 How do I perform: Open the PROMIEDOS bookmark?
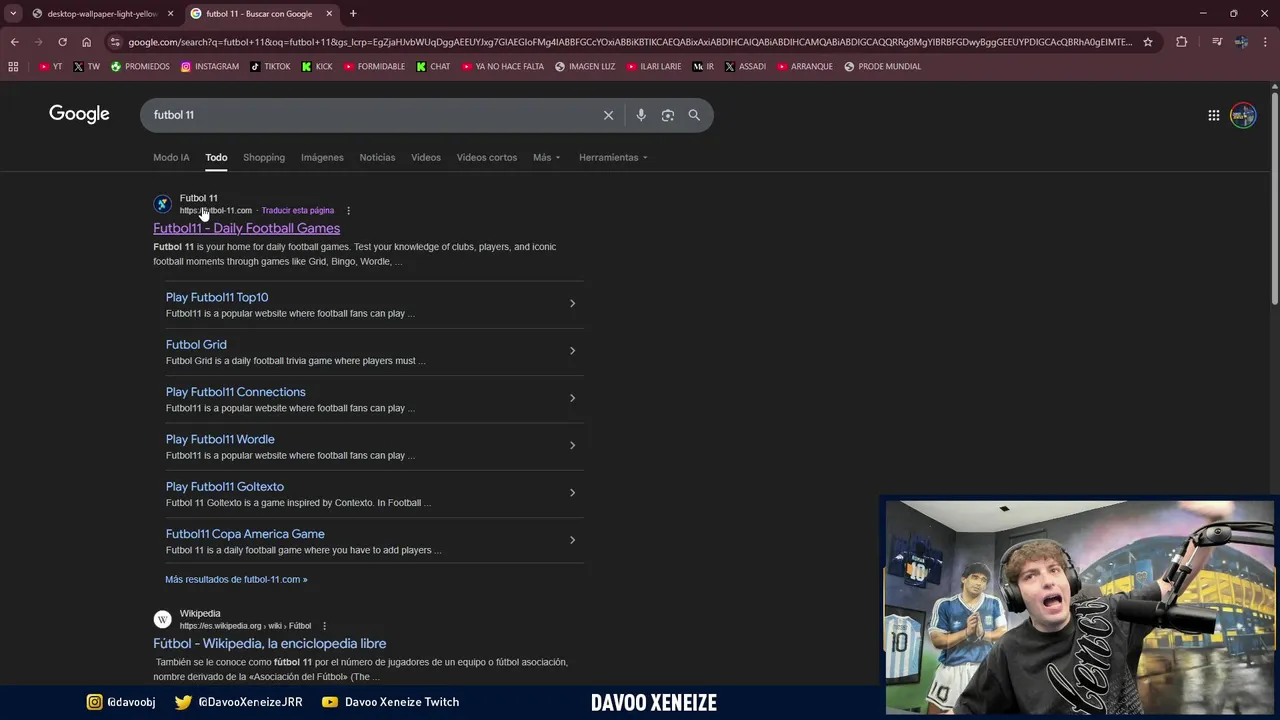pos(140,66)
